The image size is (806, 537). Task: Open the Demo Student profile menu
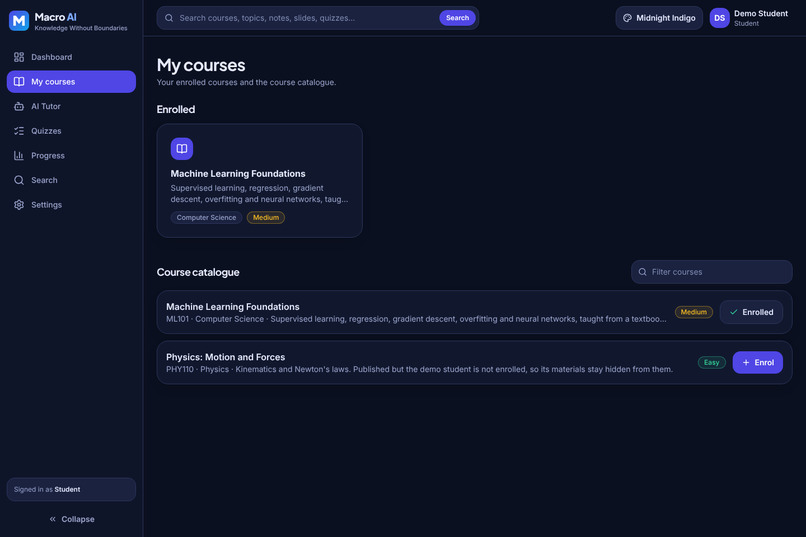(749, 18)
